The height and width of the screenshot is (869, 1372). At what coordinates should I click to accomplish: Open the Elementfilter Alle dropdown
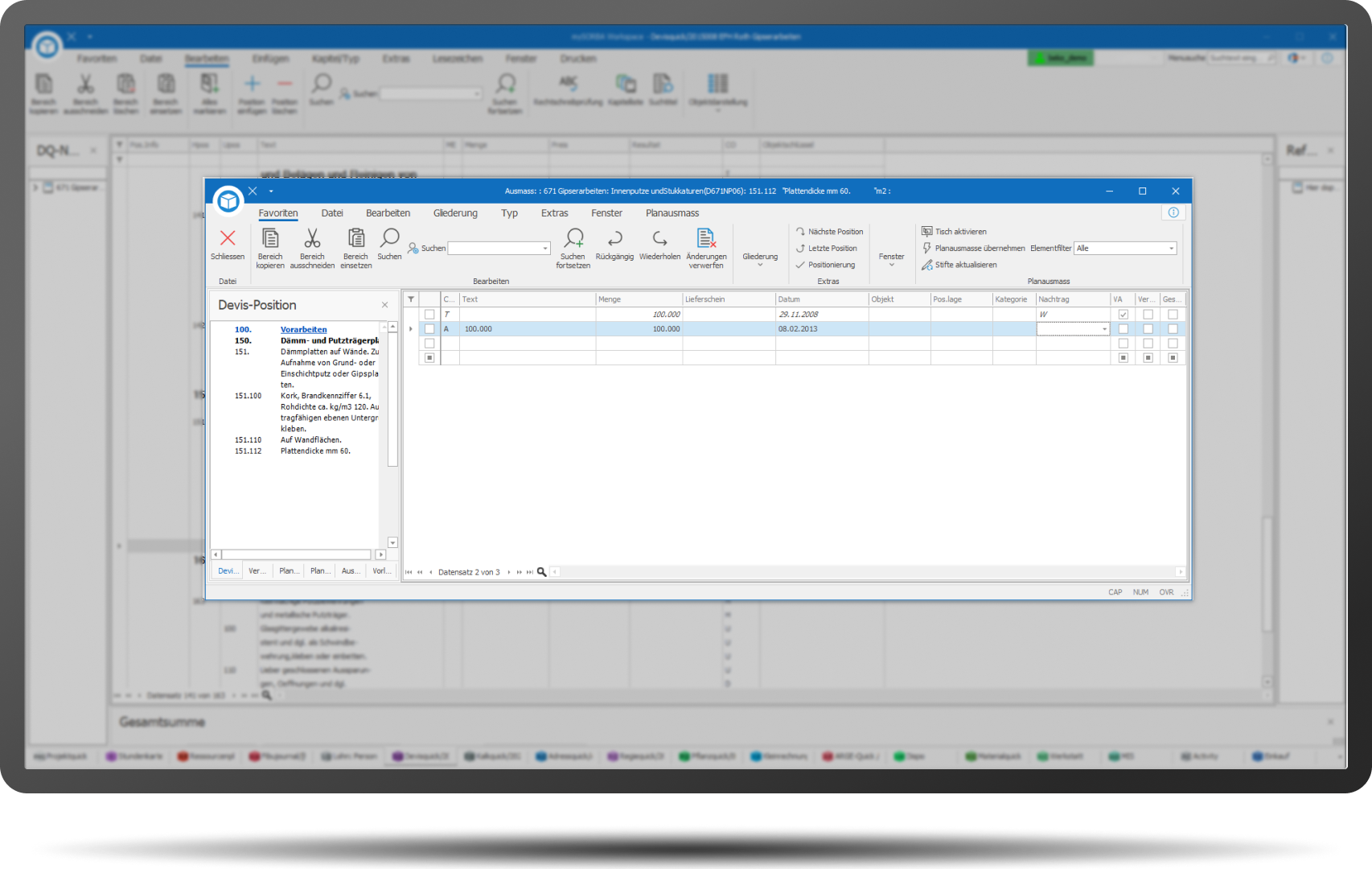point(1171,249)
